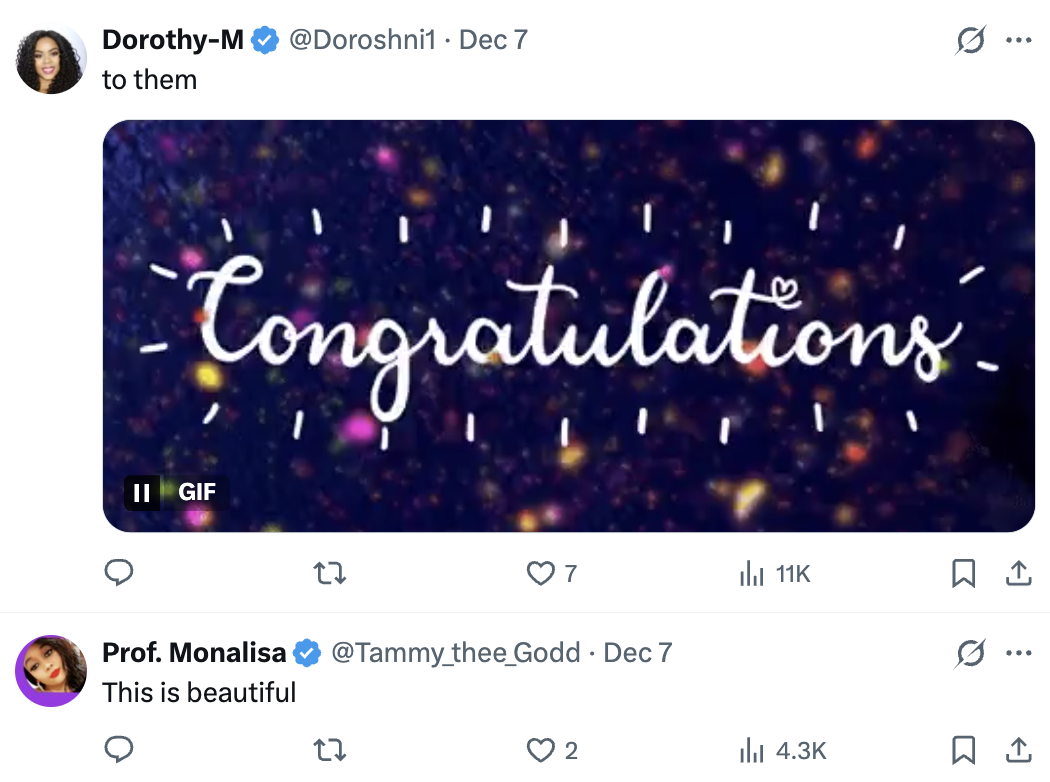Pause the Congratulations GIF

(142, 492)
